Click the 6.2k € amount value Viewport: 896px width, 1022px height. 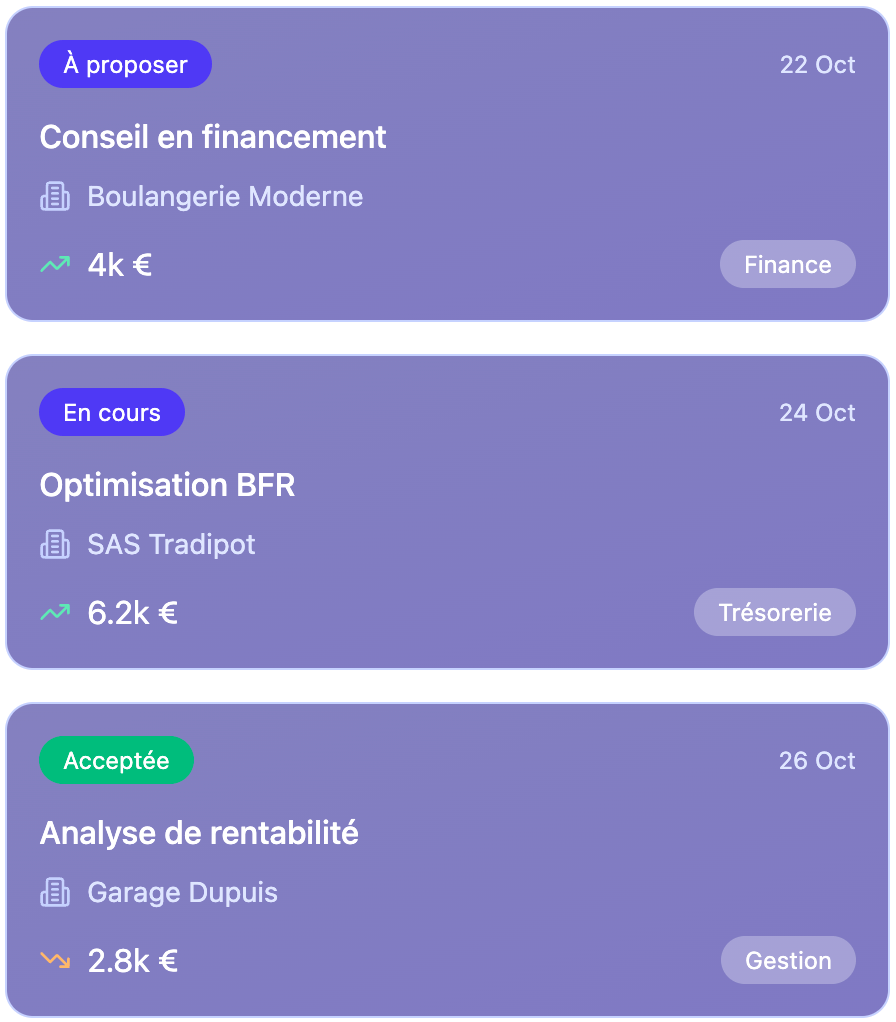pyautogui.click(x=133, y=613)
